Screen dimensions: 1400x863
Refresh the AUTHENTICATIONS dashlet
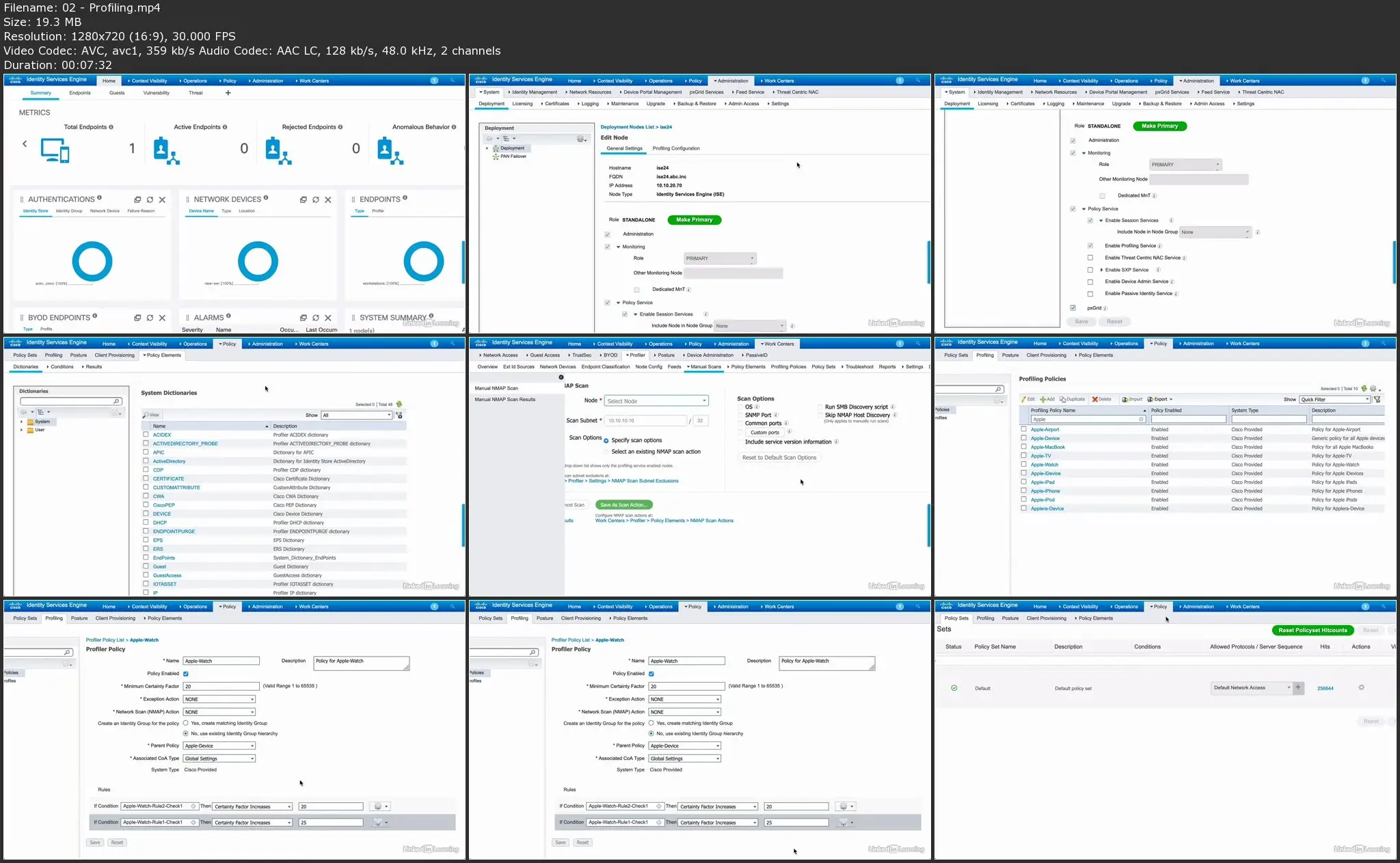pyautogui.click(x=150, y=200)
